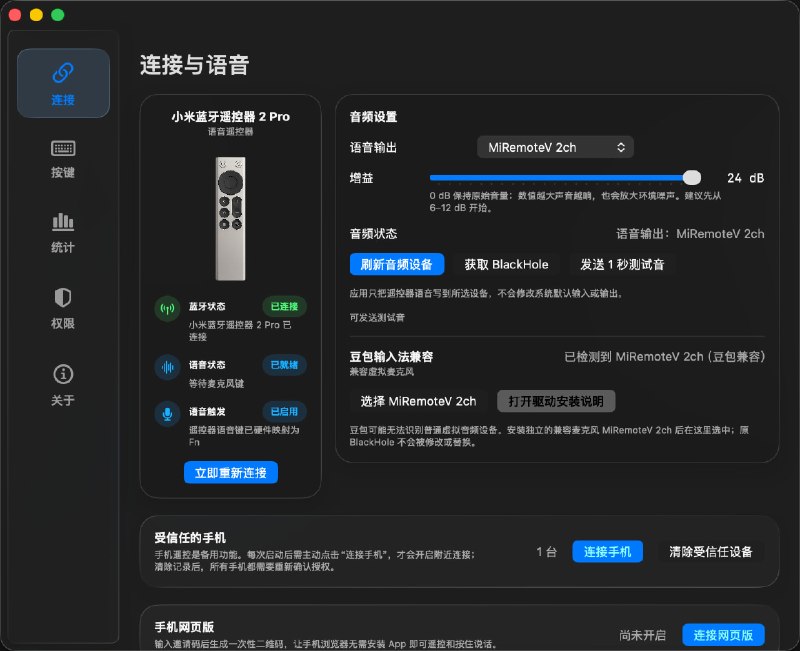Click the 小米蓝牙遥控器 2 Pro device name

[x=231, y=117]
